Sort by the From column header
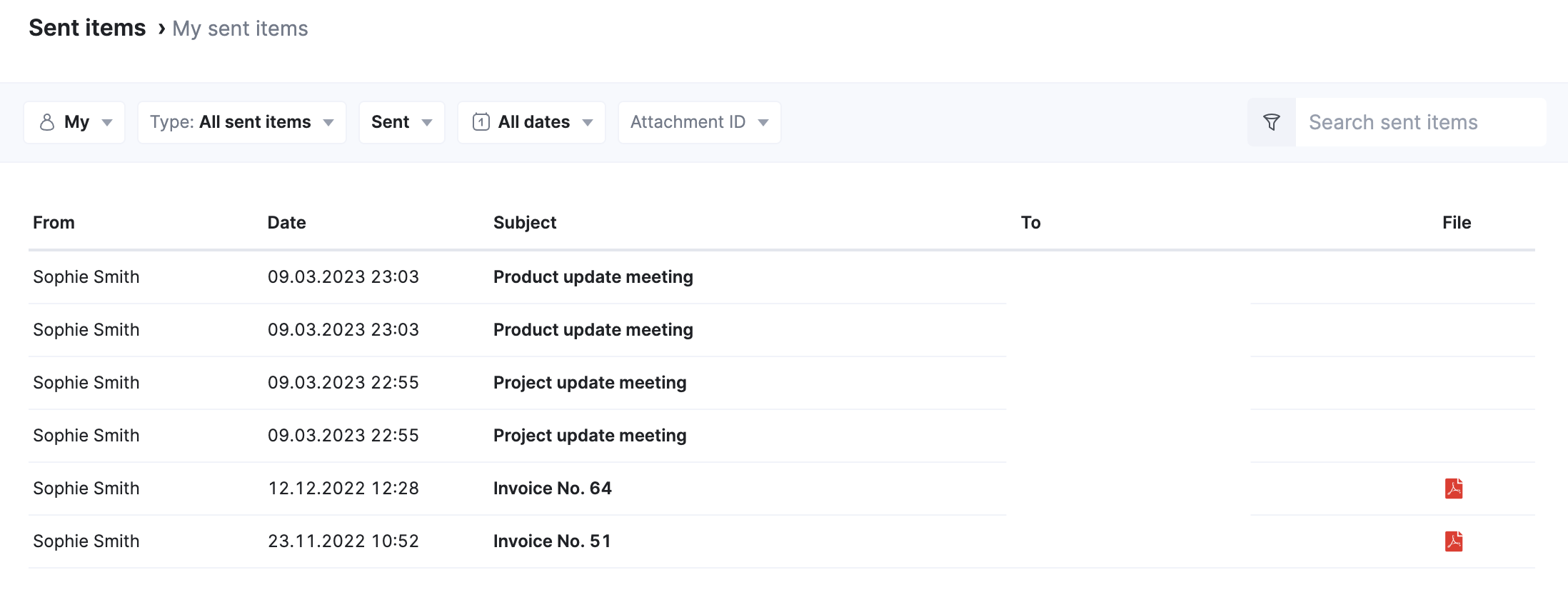1568x610 pixels. [x=54, y=223]
